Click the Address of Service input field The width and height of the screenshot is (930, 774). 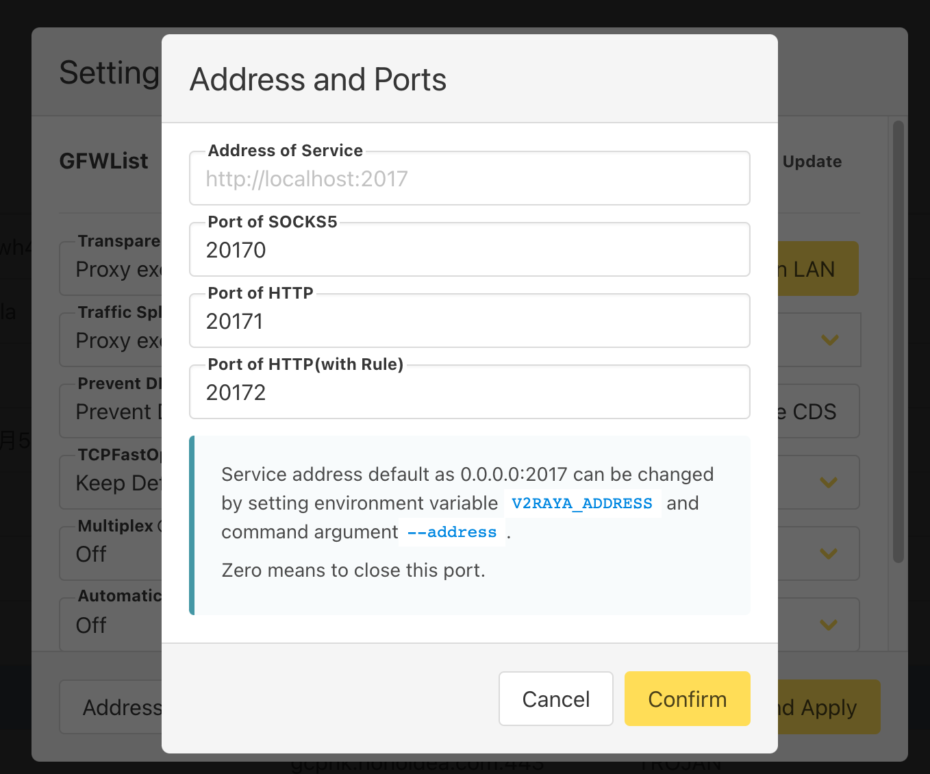click(469, 177)
